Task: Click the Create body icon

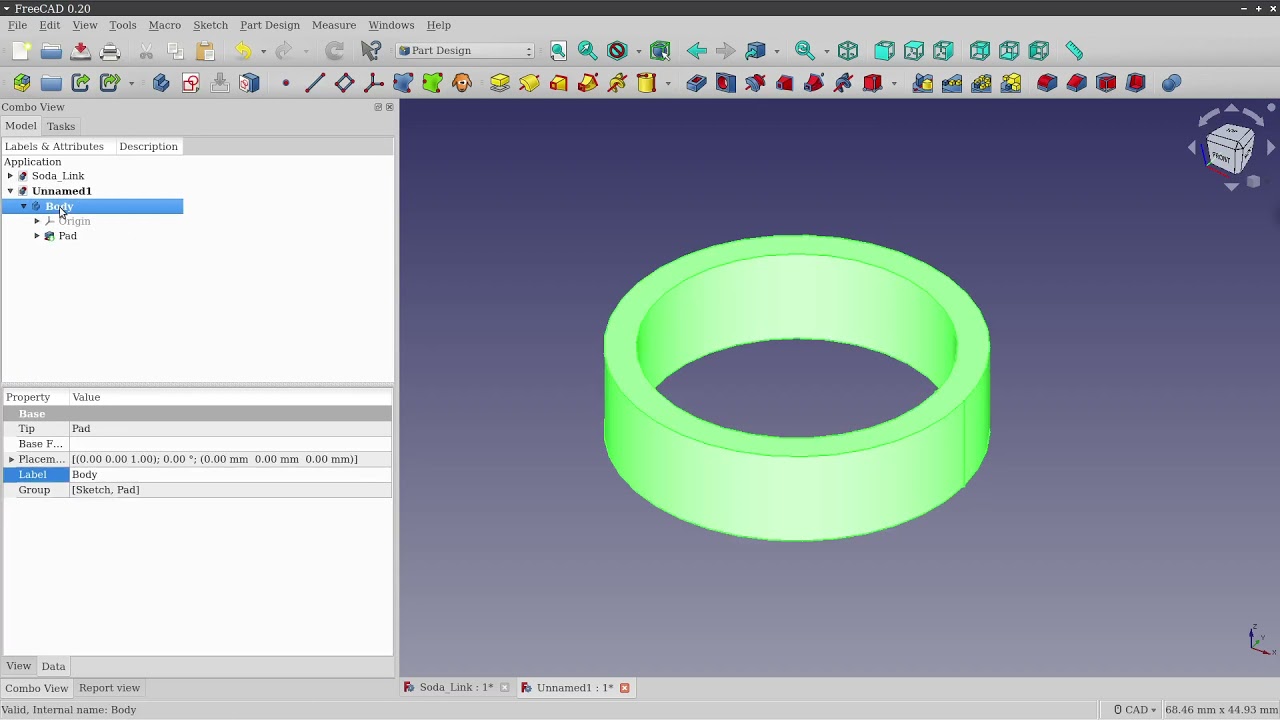Action: [x=161, y=83]
